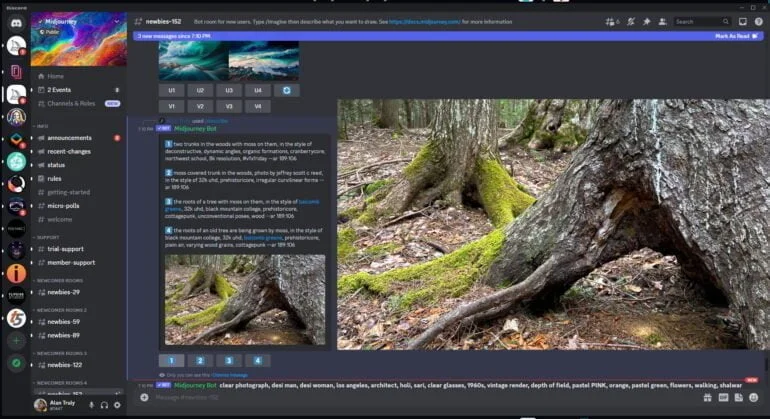Open the Help question mark icon
The width and height of the screenshot is (770, 419).
click(758, 21)
